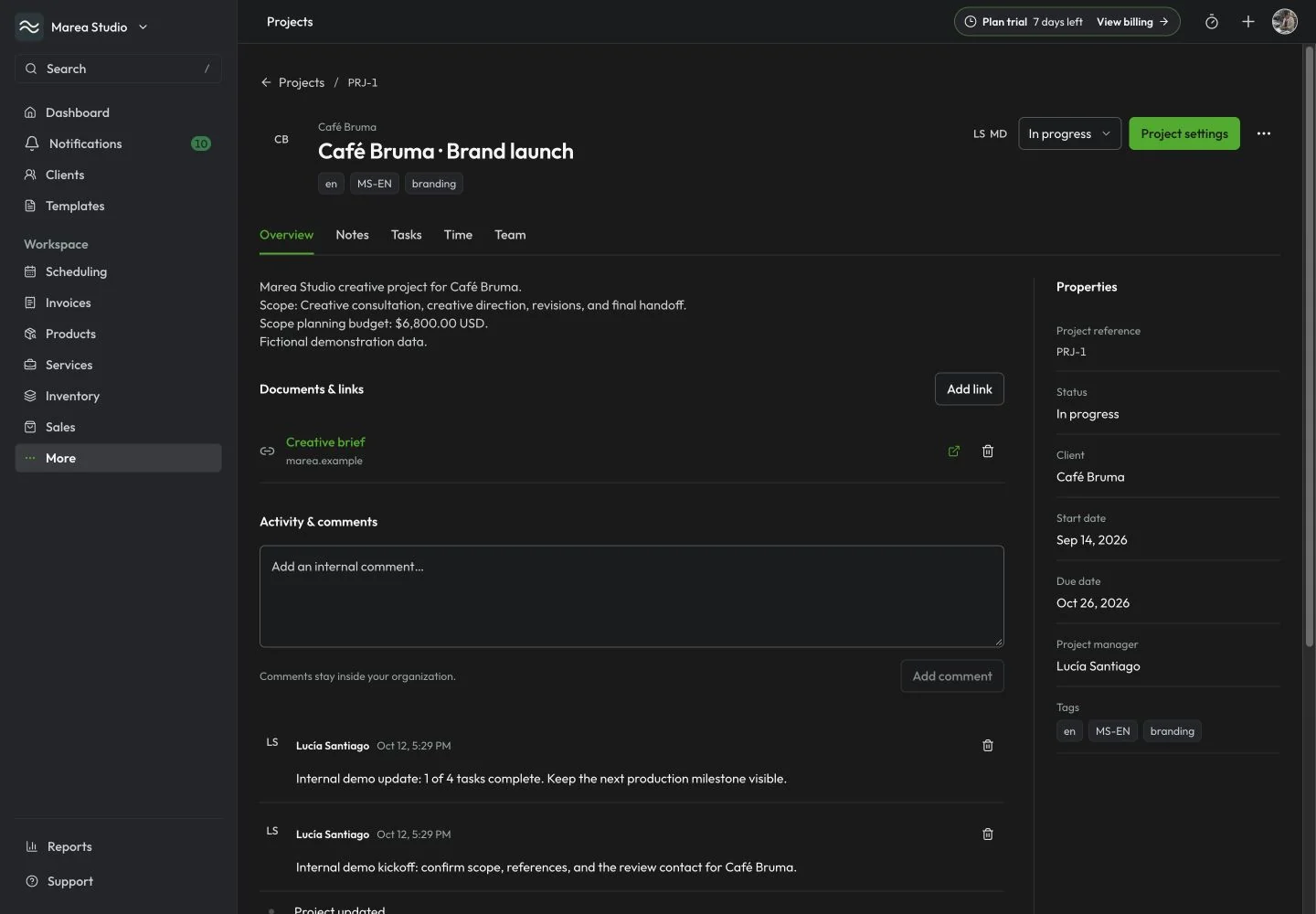Click the page vertical scrollbar
1316x914 pixels.
coord(1309,347)
